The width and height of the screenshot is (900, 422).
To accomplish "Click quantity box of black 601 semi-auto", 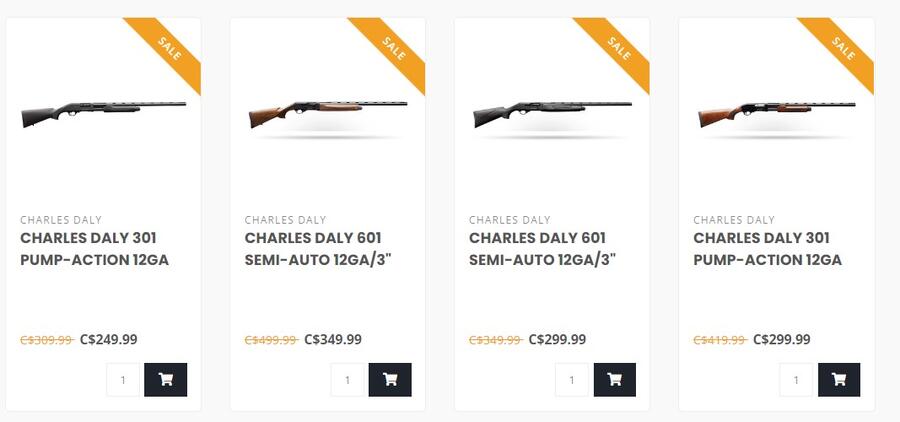I will [572, 380].
